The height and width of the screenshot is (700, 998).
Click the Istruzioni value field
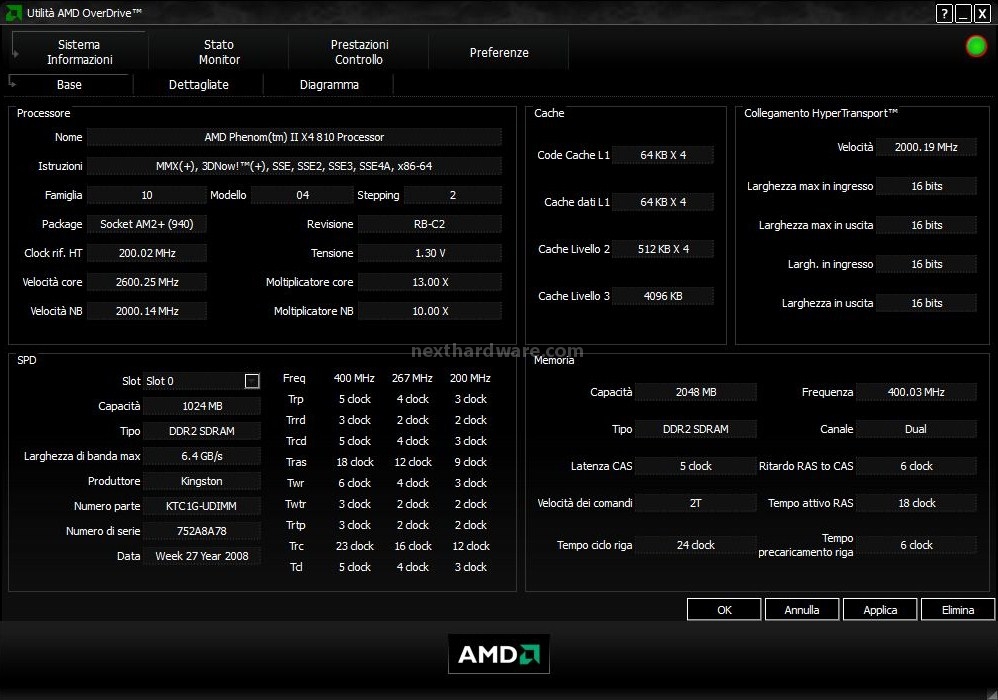point(294,166)
